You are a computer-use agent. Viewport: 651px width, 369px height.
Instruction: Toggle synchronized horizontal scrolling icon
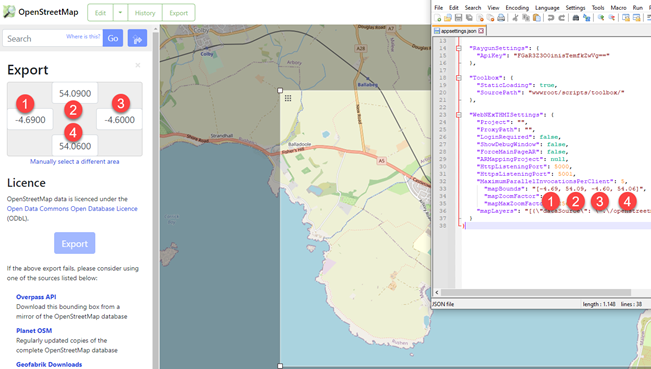[636, 18]
